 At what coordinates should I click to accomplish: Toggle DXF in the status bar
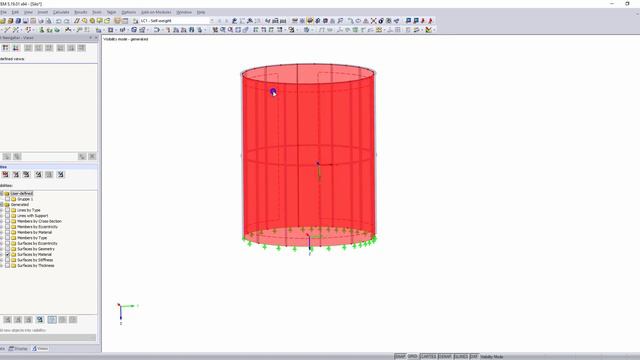473,357
